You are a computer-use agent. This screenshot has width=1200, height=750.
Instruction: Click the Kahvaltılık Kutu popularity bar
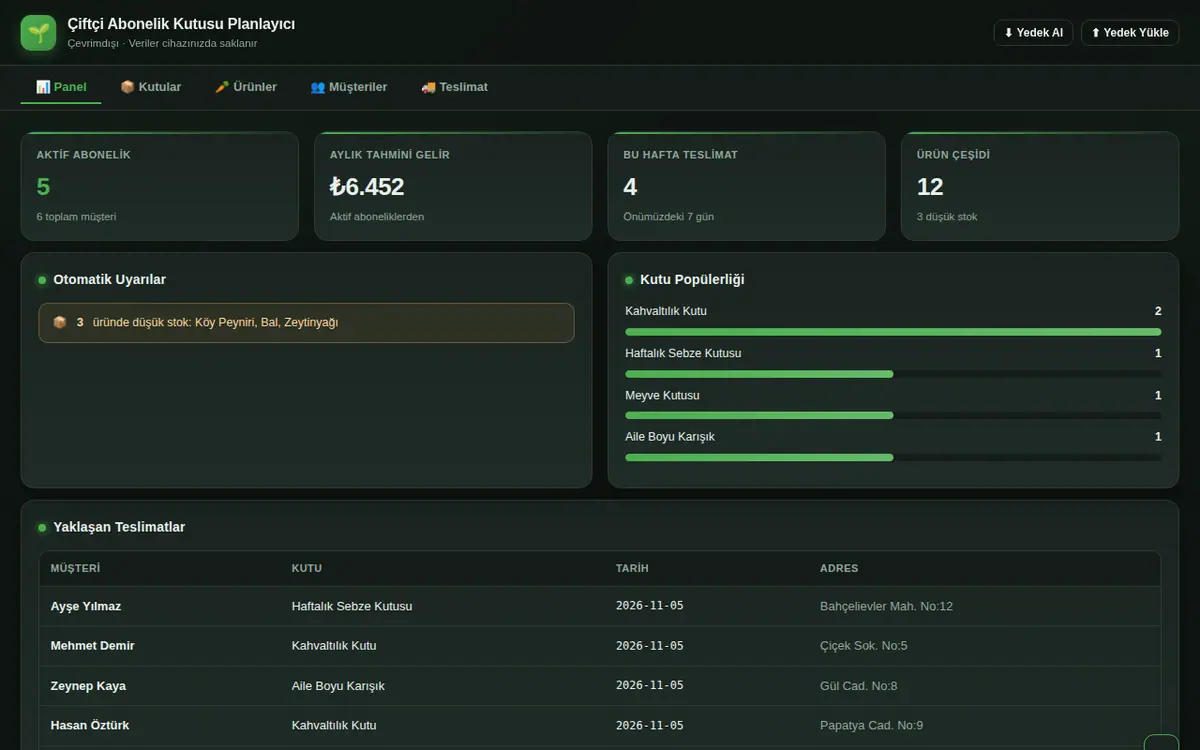tap(893, 331)
